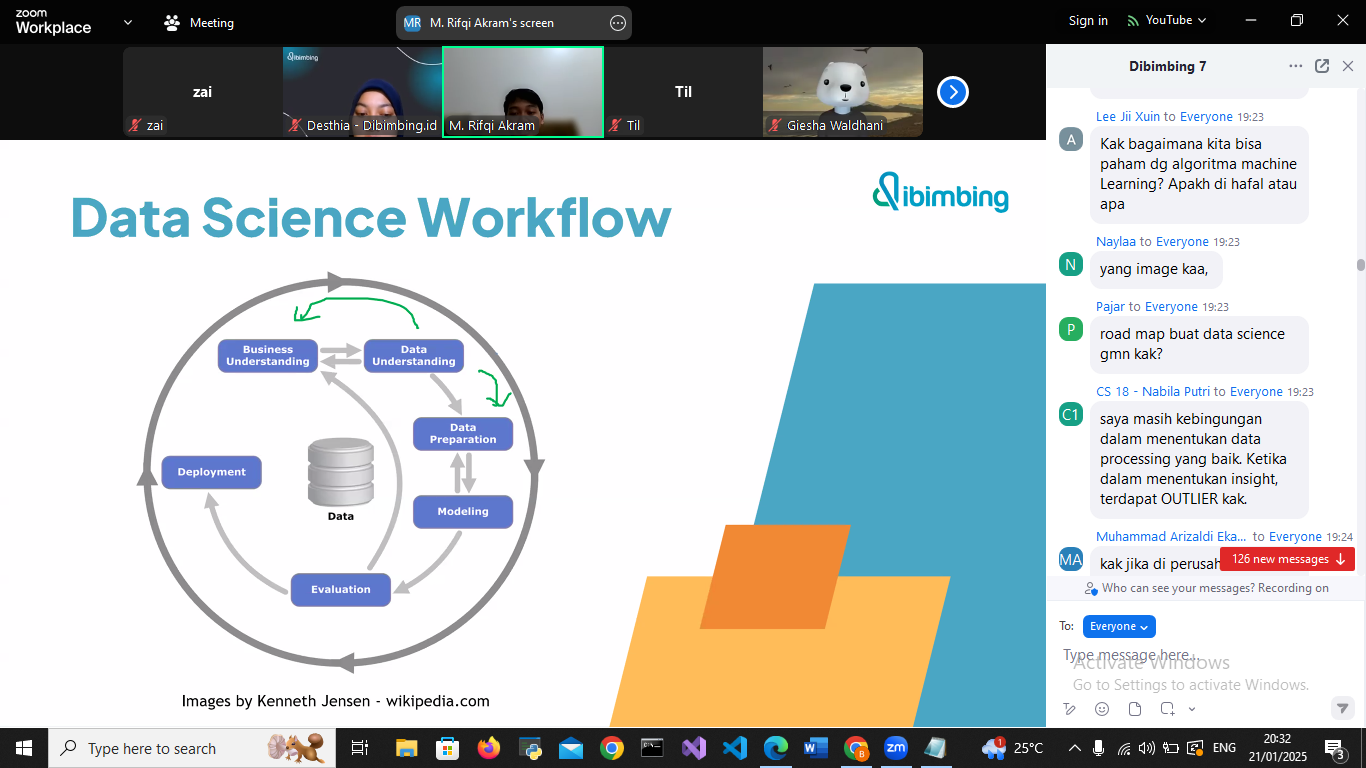Switch to the Meeting tab
1366x768 pixels.
tap(199, 22)
